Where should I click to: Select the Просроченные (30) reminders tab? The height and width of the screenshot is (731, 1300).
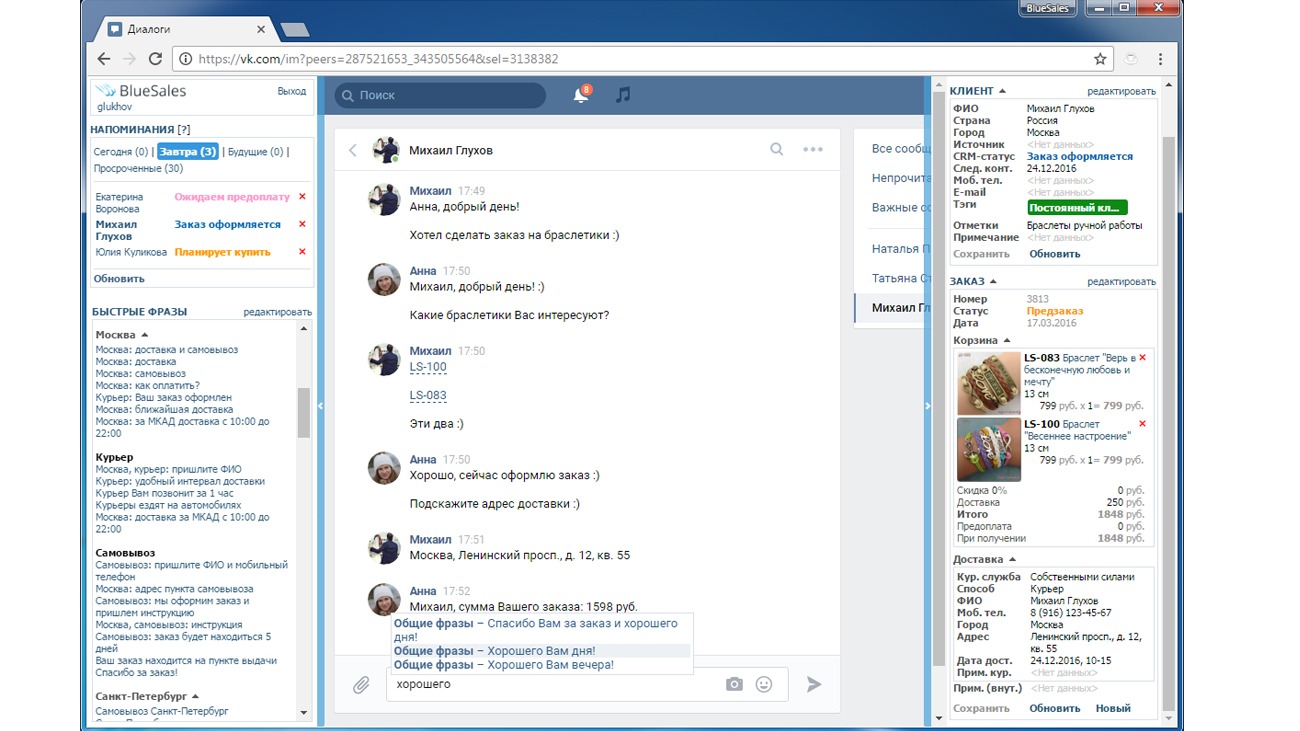(x=138, y=168)
